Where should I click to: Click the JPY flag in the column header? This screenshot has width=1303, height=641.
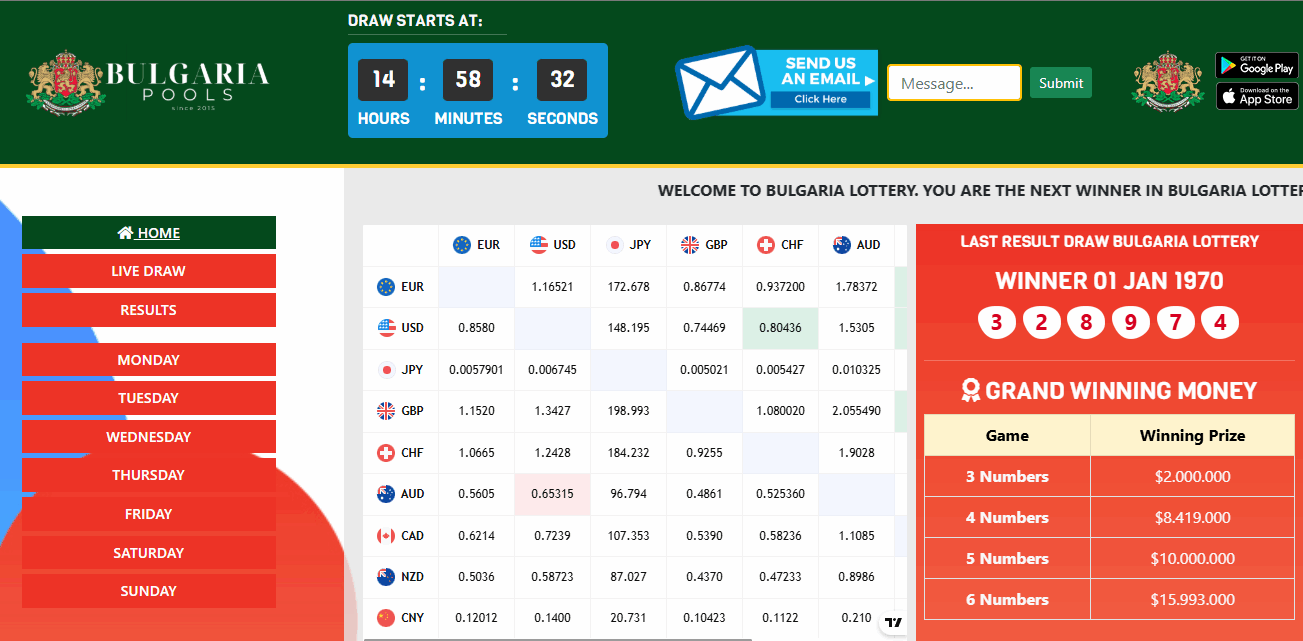point(615,245)
